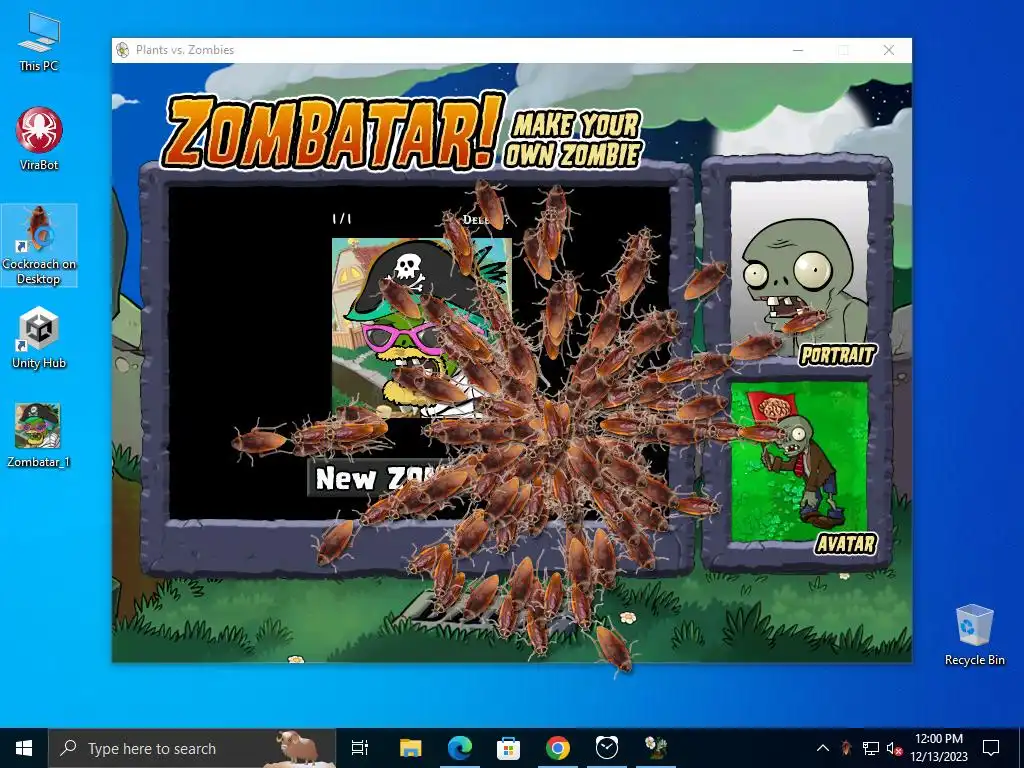The image size is (1024, 768).
Task: Open network status tray icon
Action: point(871,748)
